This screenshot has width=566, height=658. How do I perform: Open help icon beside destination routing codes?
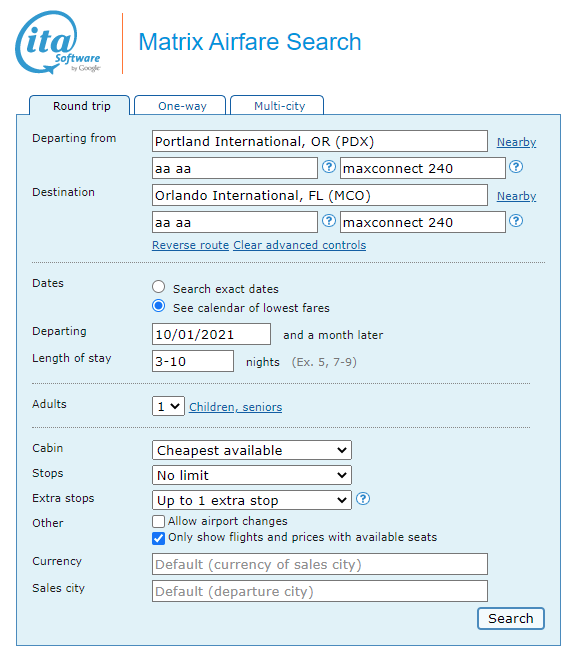click(329, 221)
